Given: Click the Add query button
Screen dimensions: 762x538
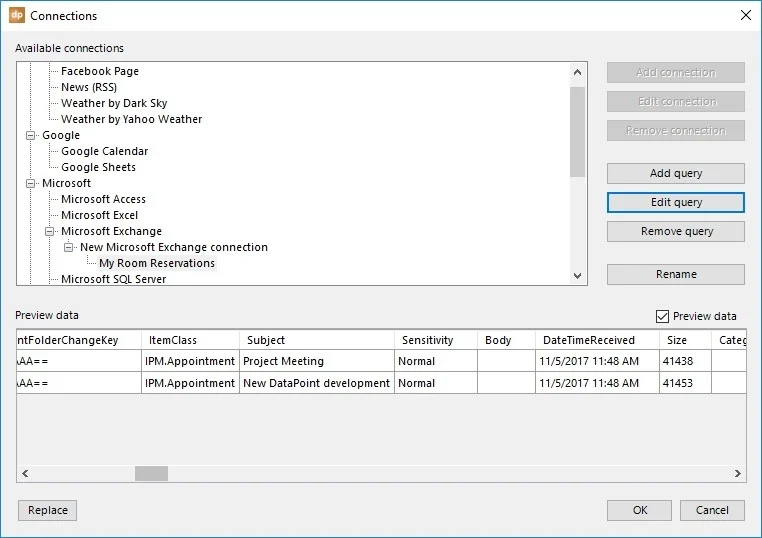Looking at the screenshot, I should 675,173.
